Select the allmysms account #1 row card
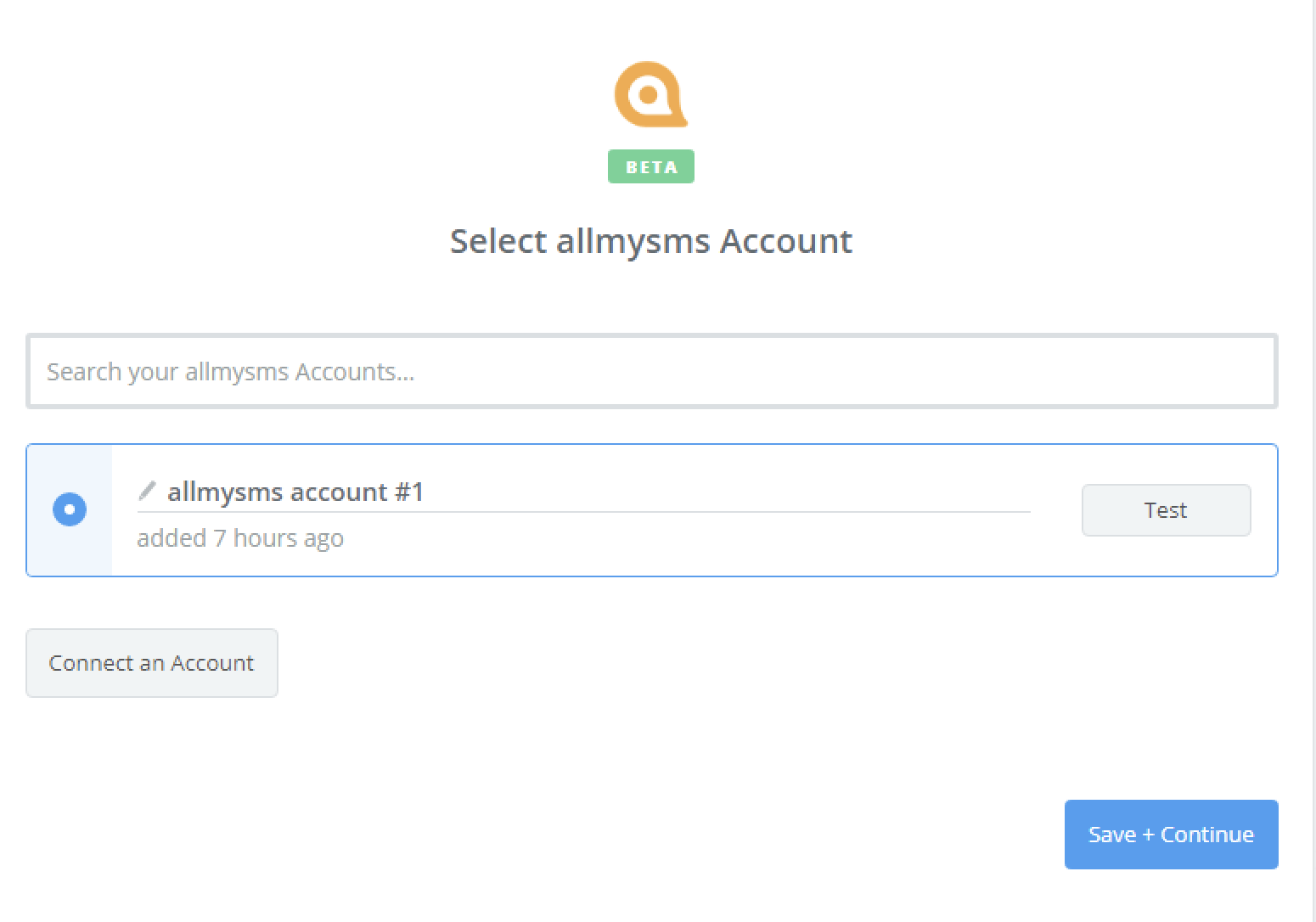 652,510
